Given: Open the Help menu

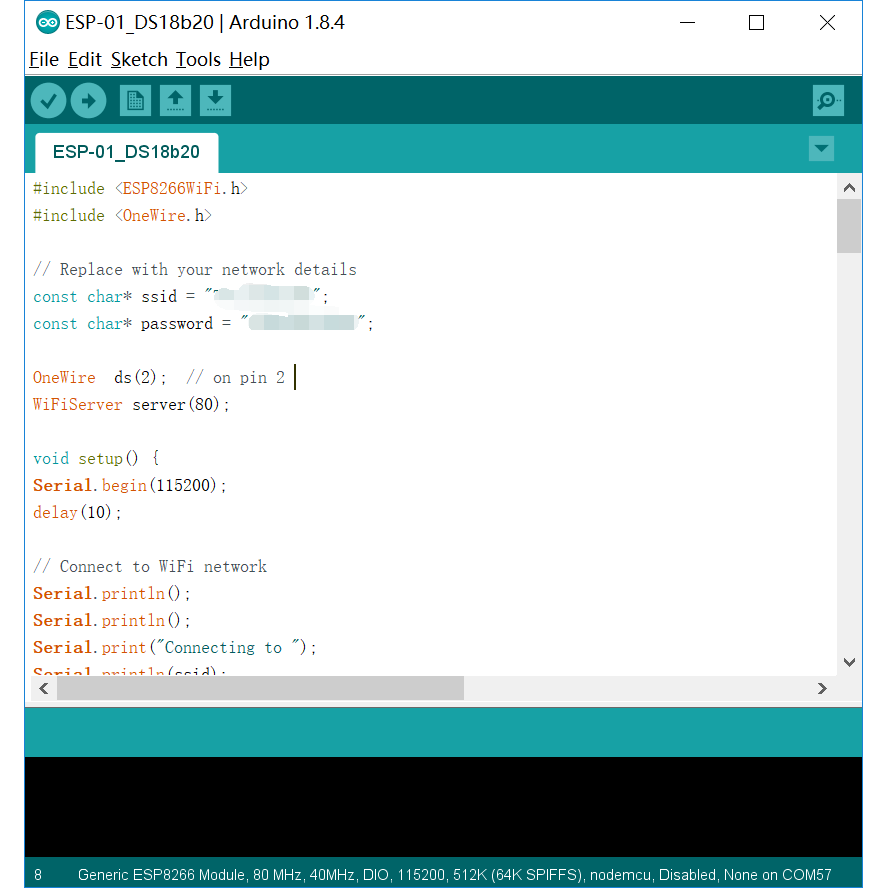Looking at the screenshot, I should [x=249, y=60].
